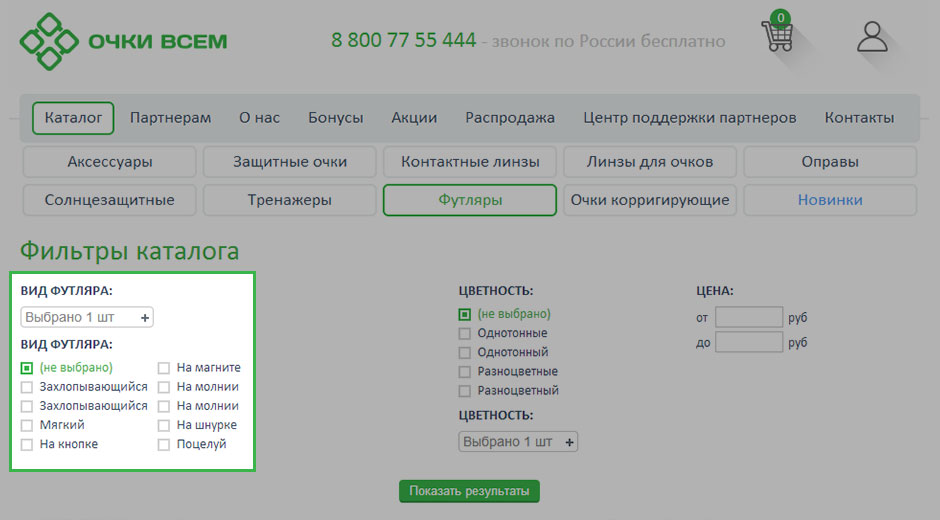Enable the На магните checkbox
This screenshot has width=940, height=520.
[x=164, y=368]
